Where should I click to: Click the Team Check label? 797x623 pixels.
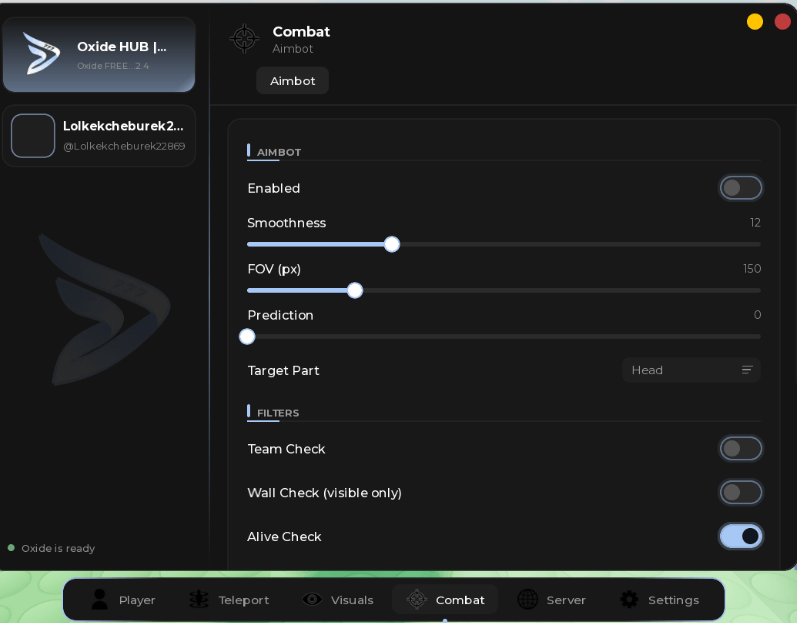[x=286, y=449]
